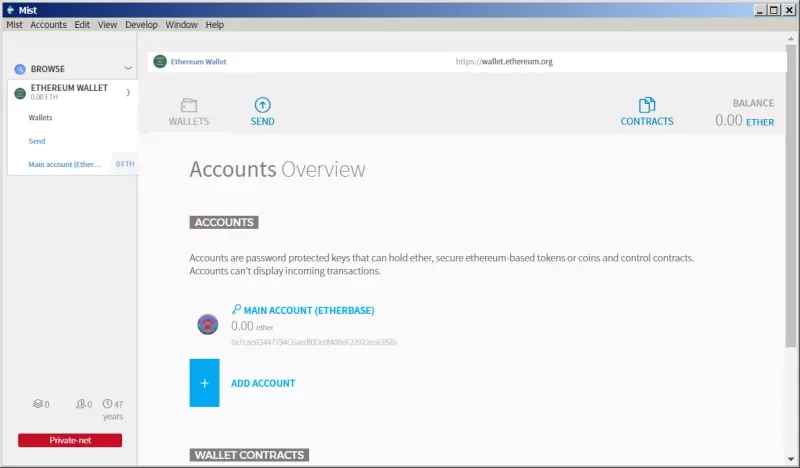Click the Mist title bar app icon
Screen dimensions: 800x468
[10, 10]
